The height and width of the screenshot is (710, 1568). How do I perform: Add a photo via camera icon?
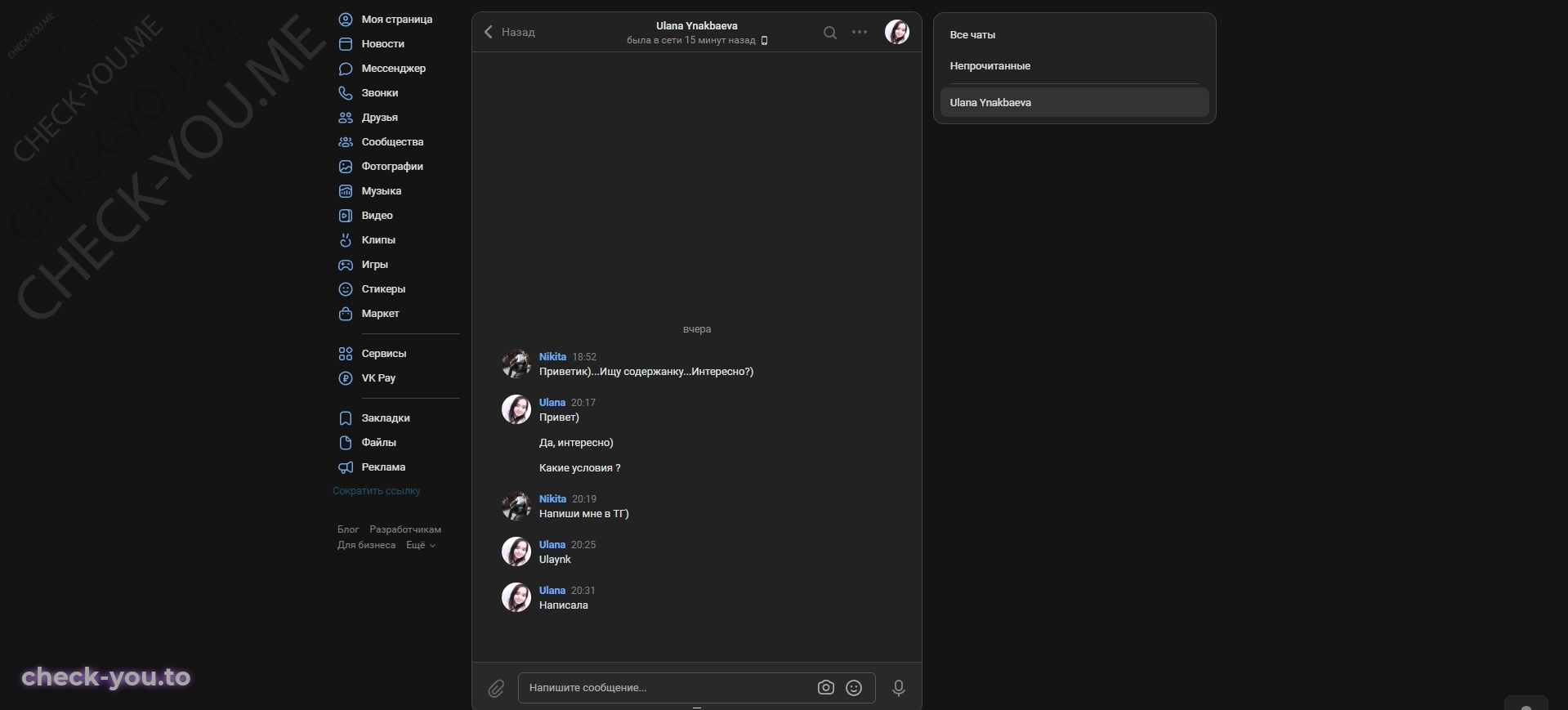pos(826,688)
